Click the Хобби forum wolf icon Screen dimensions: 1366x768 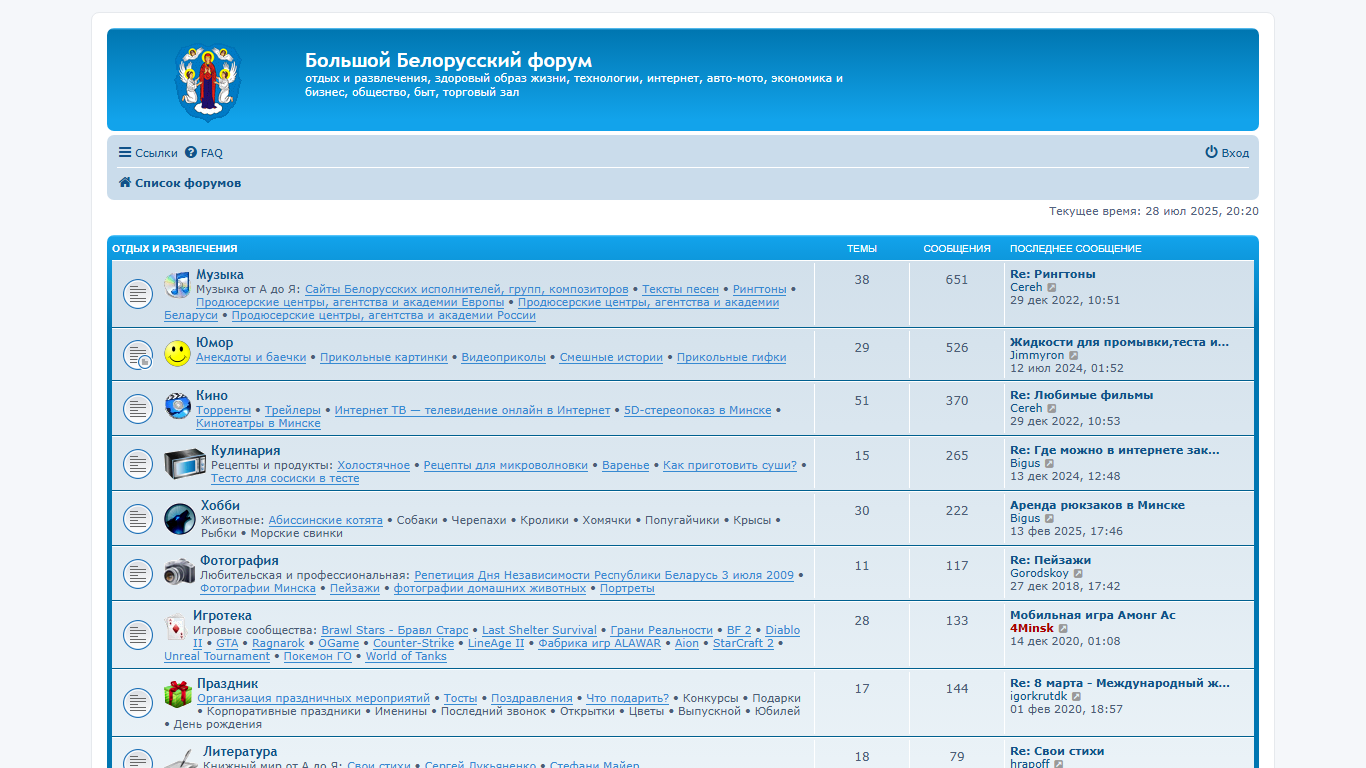click(180, 518)
